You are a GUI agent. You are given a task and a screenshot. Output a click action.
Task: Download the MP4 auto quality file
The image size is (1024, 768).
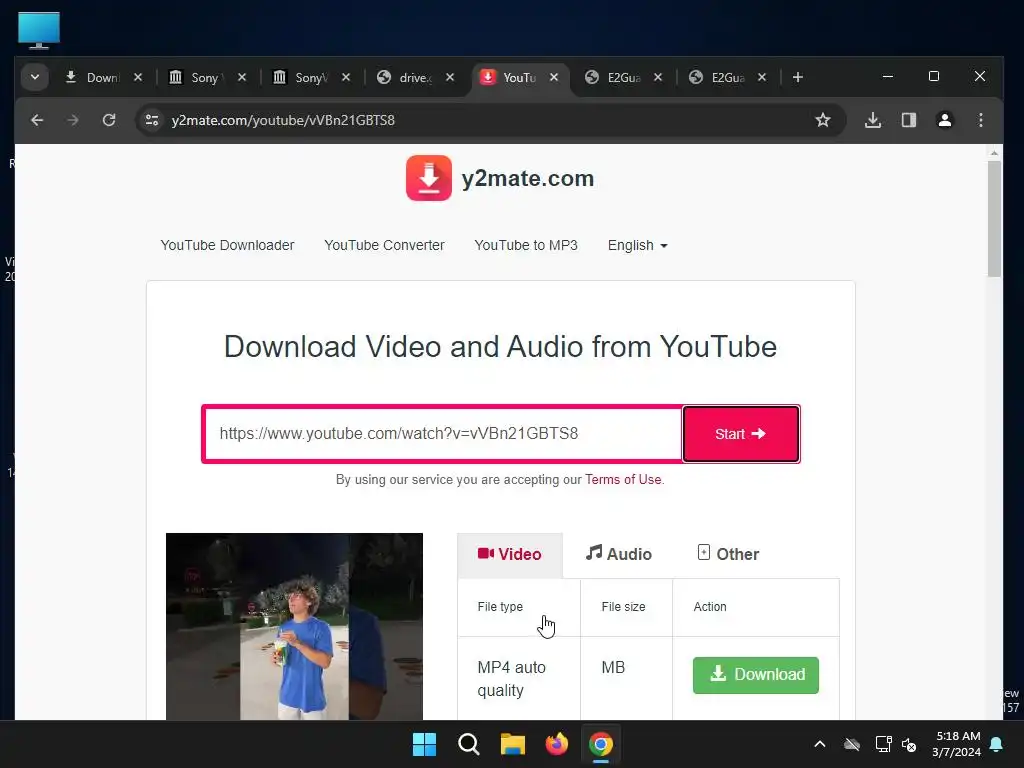pyautogui.click(x=756, y=675)
